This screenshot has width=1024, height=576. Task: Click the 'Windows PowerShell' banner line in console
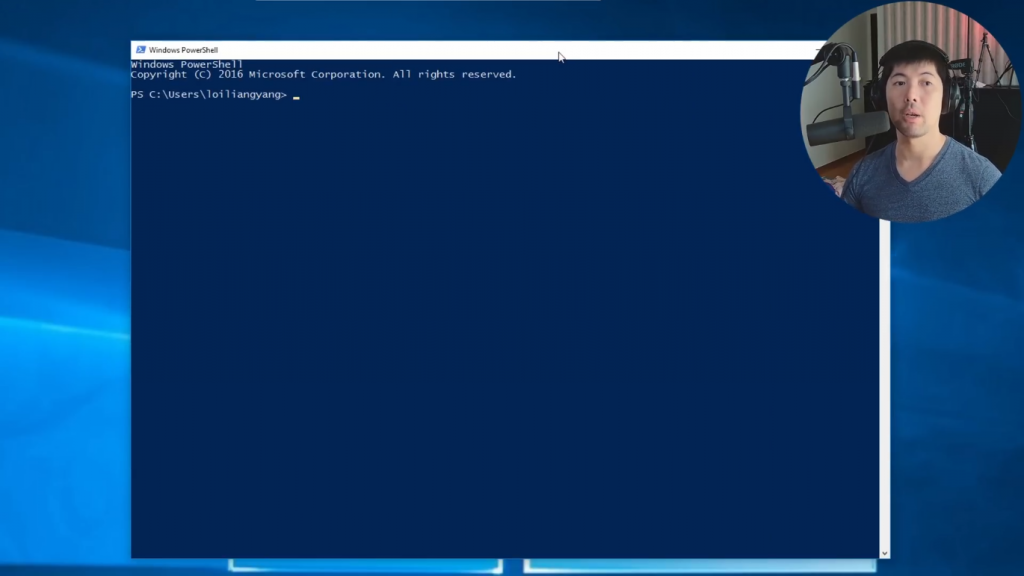coord(187,65)
